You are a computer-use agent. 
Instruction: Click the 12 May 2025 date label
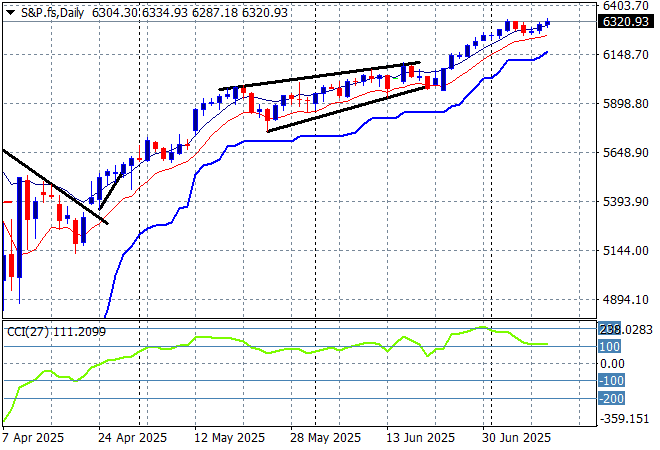(x=229, y=438)
